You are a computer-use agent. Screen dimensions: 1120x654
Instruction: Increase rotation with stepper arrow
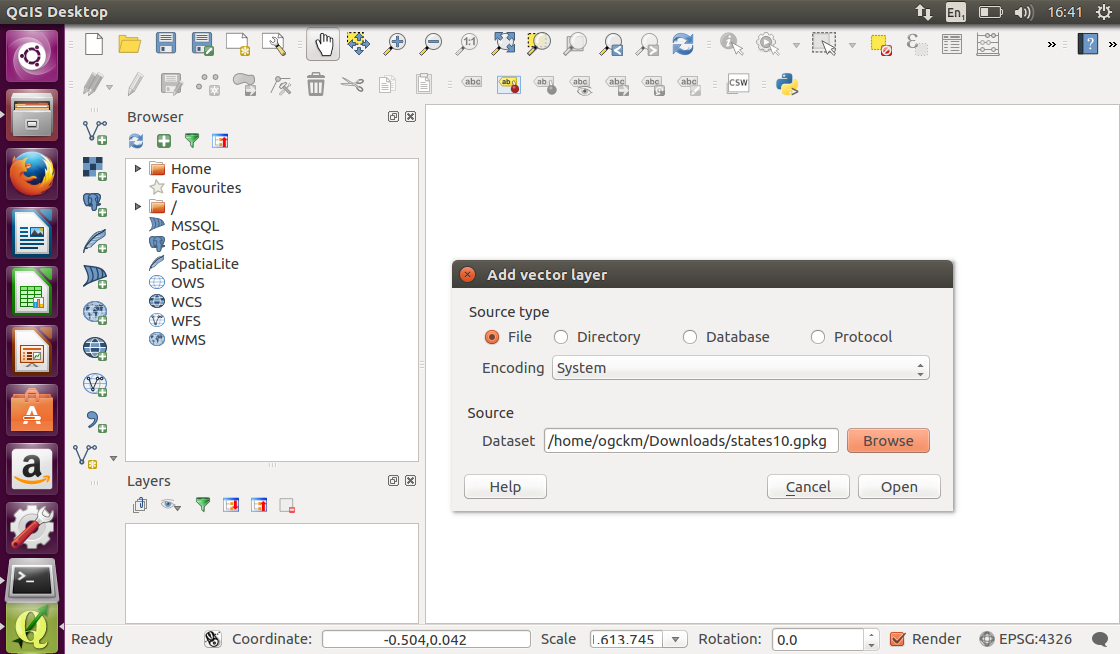pos(871,634)
